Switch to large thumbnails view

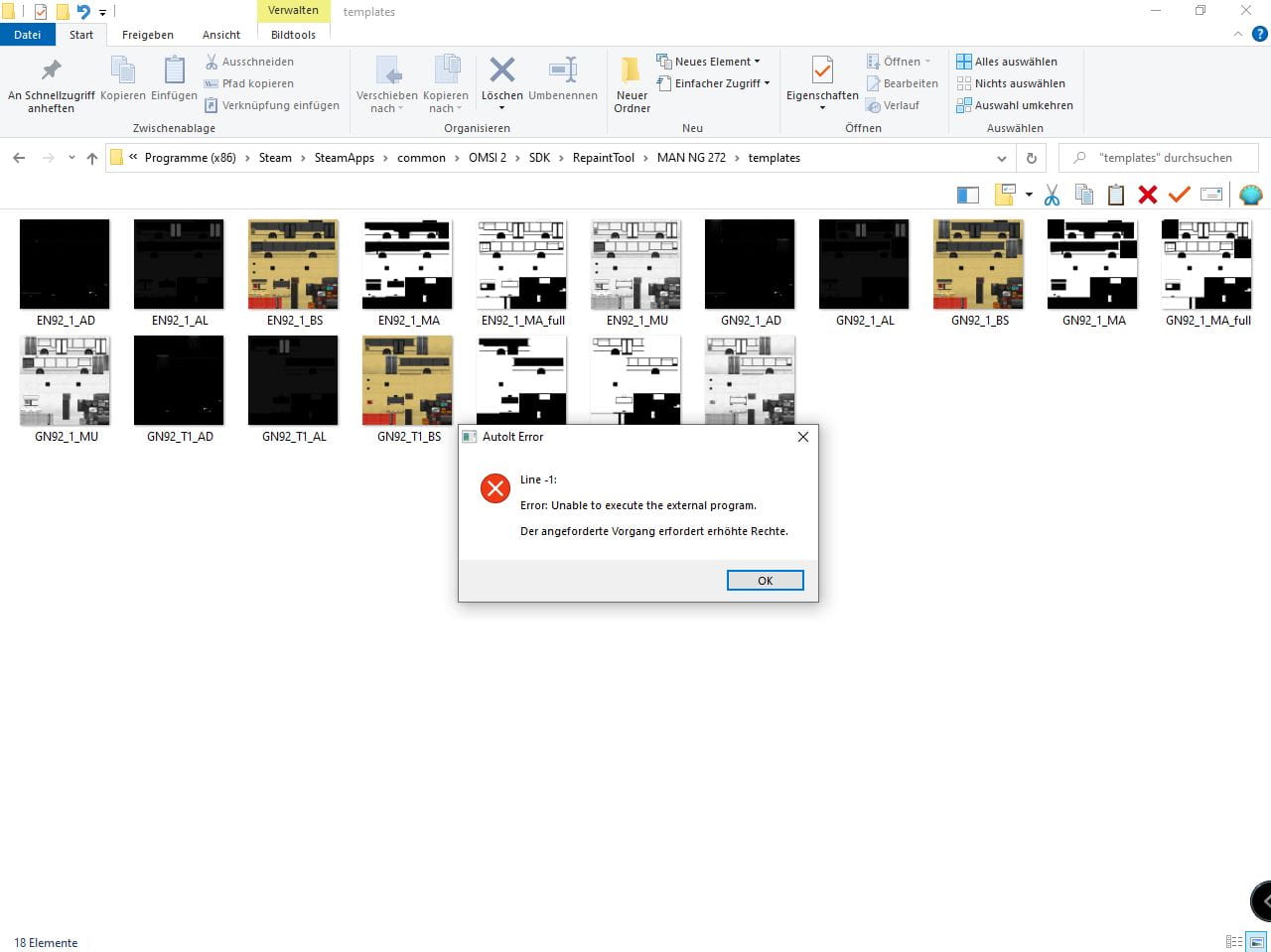(1256, 942)
